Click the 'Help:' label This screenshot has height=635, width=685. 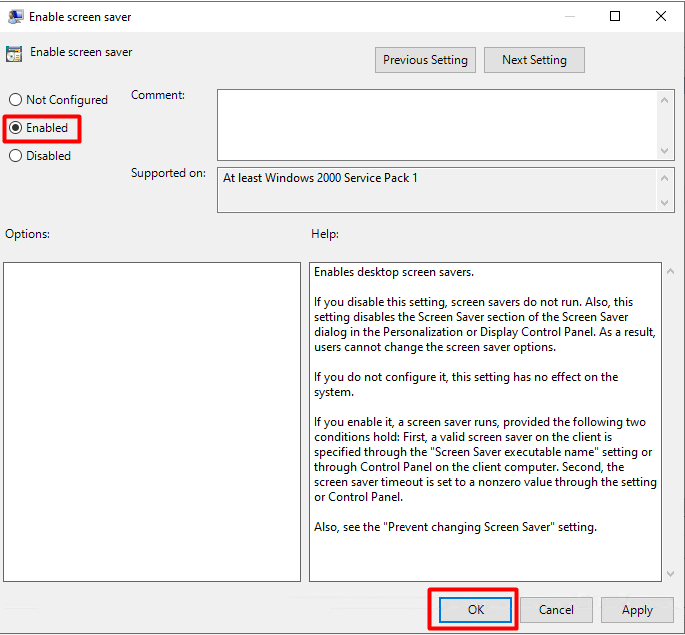pyautogui.click(x=325, y=234)
